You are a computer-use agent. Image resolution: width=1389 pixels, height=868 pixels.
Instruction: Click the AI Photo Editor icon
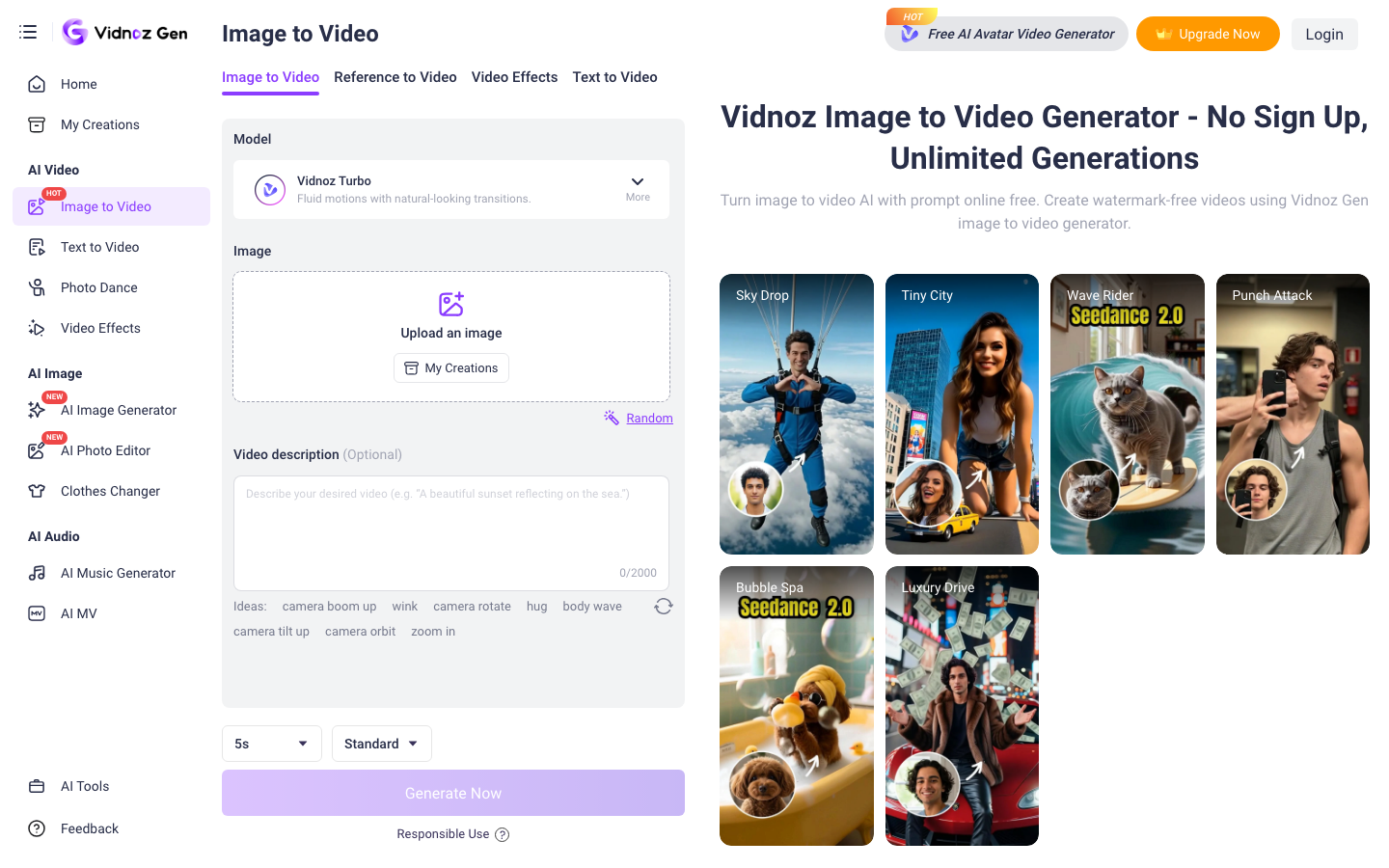coord(37,450)
